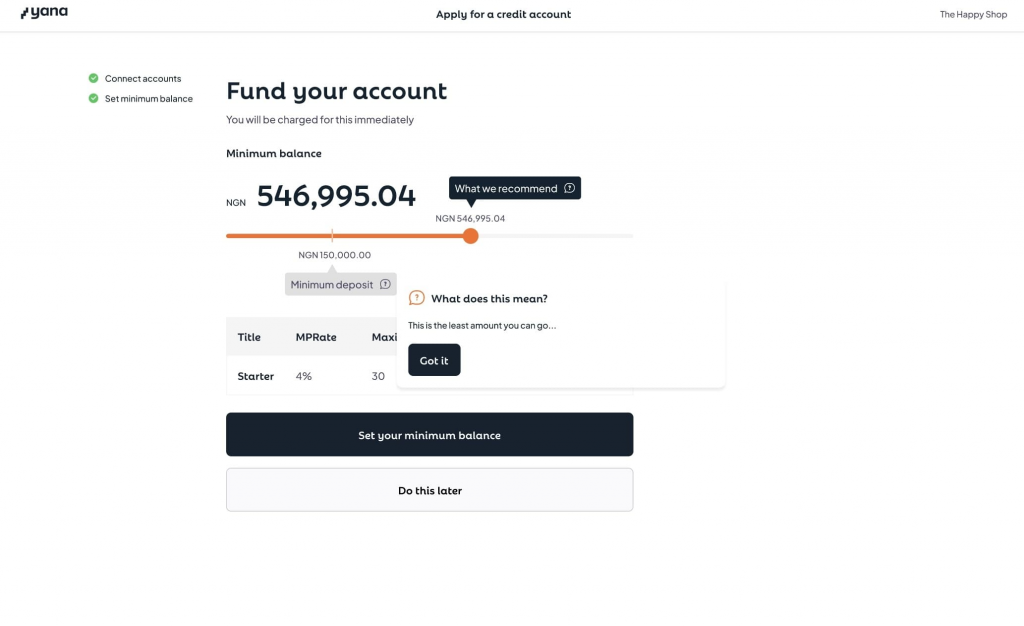Click the help icon in What we recommend
1024x626 pixels.
[569, 188]
